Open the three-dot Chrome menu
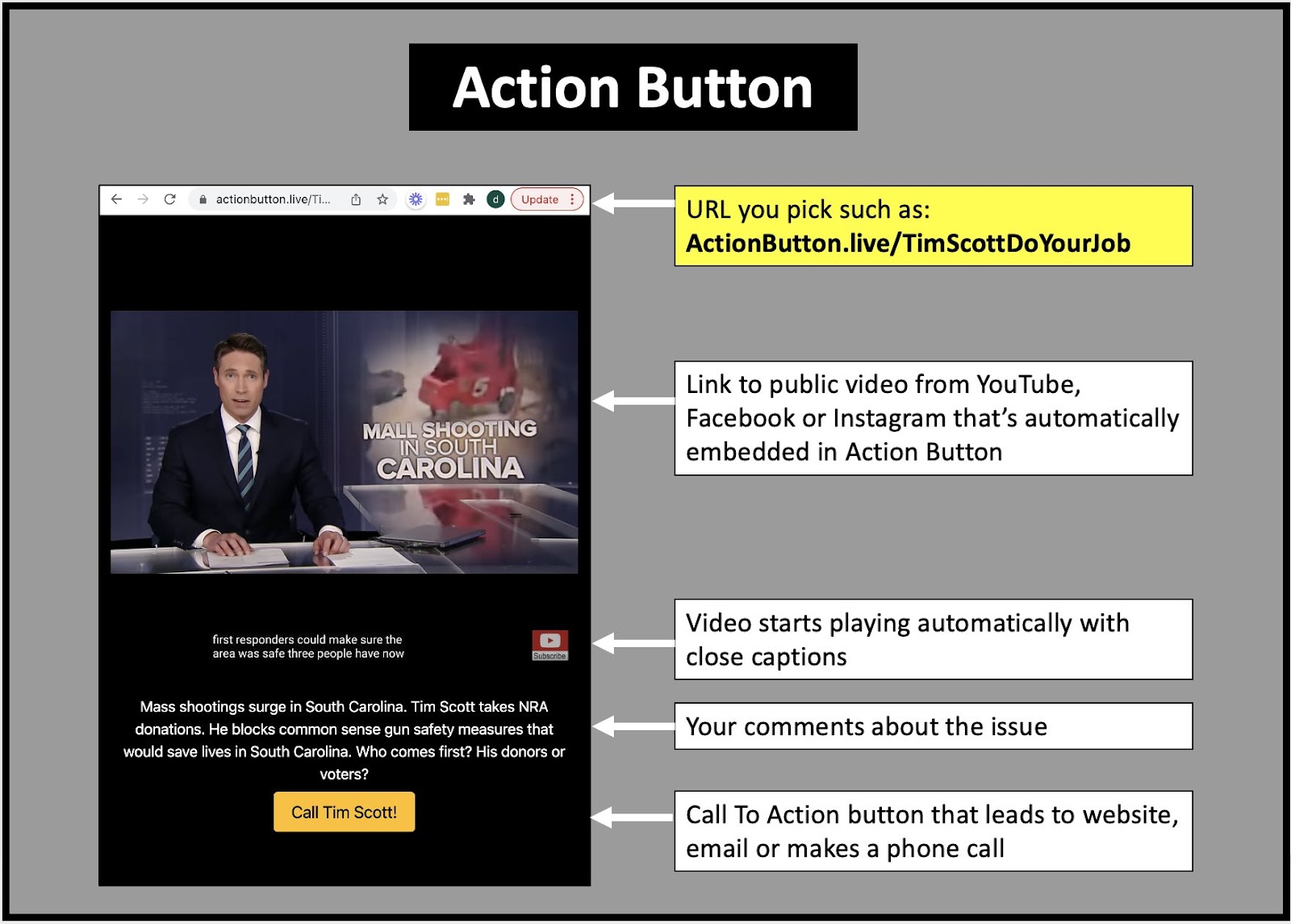 point(572,199)
